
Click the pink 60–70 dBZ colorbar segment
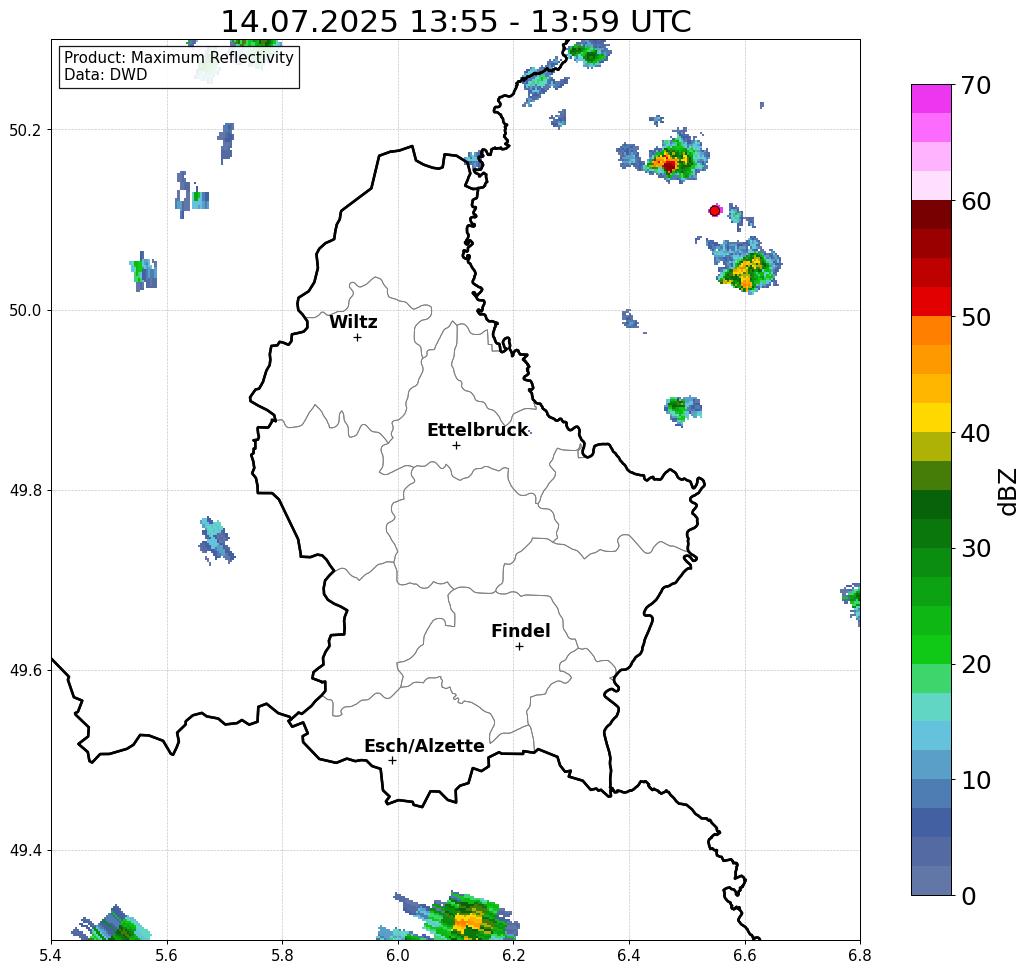click(931, 142)
